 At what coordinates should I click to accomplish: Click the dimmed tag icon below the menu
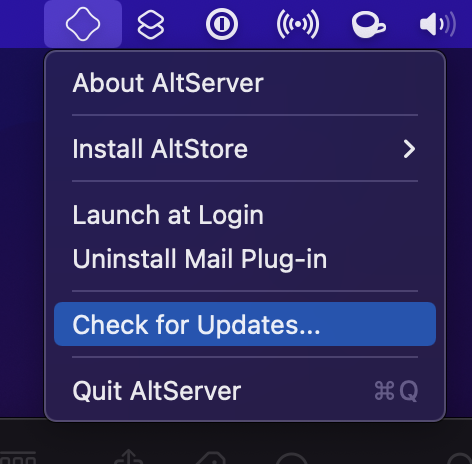point(211,458)
